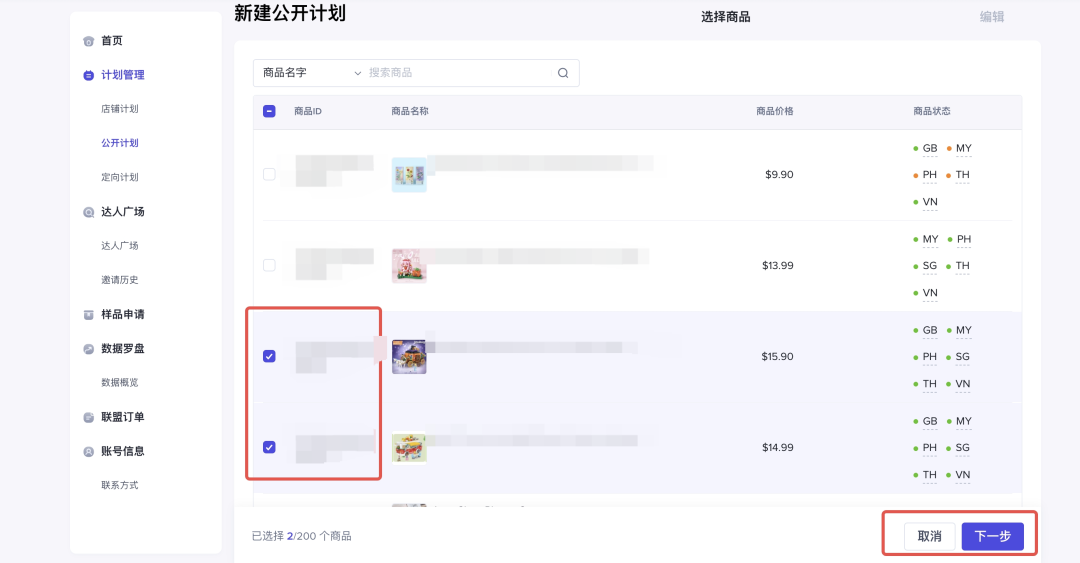This screenshot has width=1080, height=563.
Task: Click the 达人广场 section icon
Action: click(x=89, y=212)
